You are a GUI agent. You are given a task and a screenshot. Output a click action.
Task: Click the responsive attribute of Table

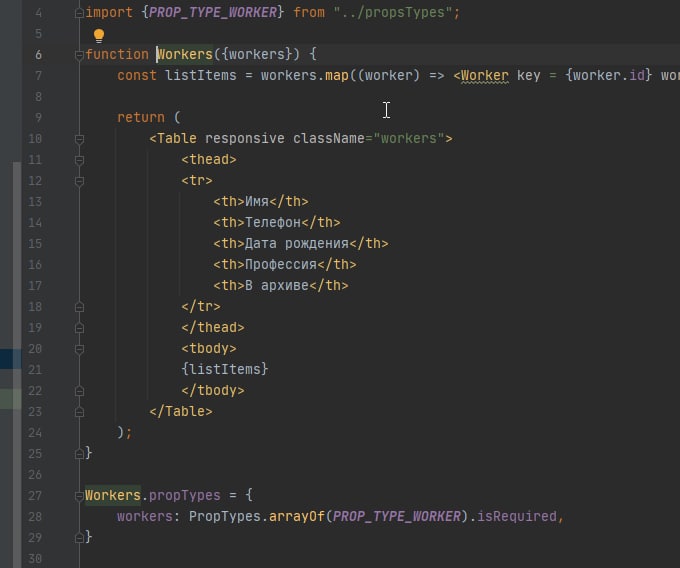245,139
